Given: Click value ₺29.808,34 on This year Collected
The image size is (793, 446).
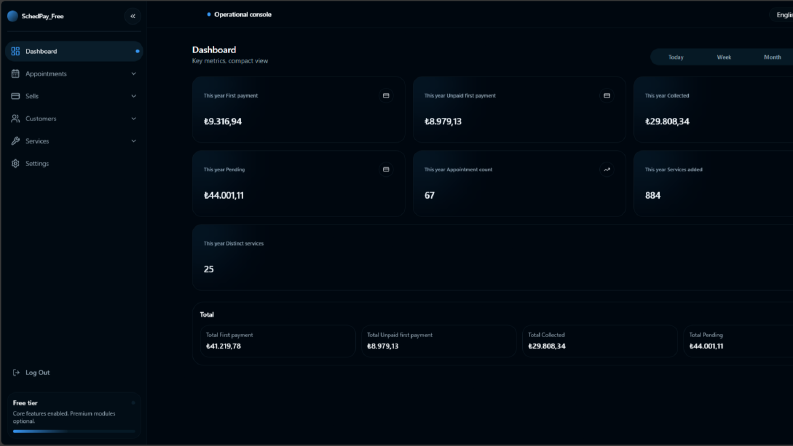Looking at the screenshot, I should click(x=667, y=121).
